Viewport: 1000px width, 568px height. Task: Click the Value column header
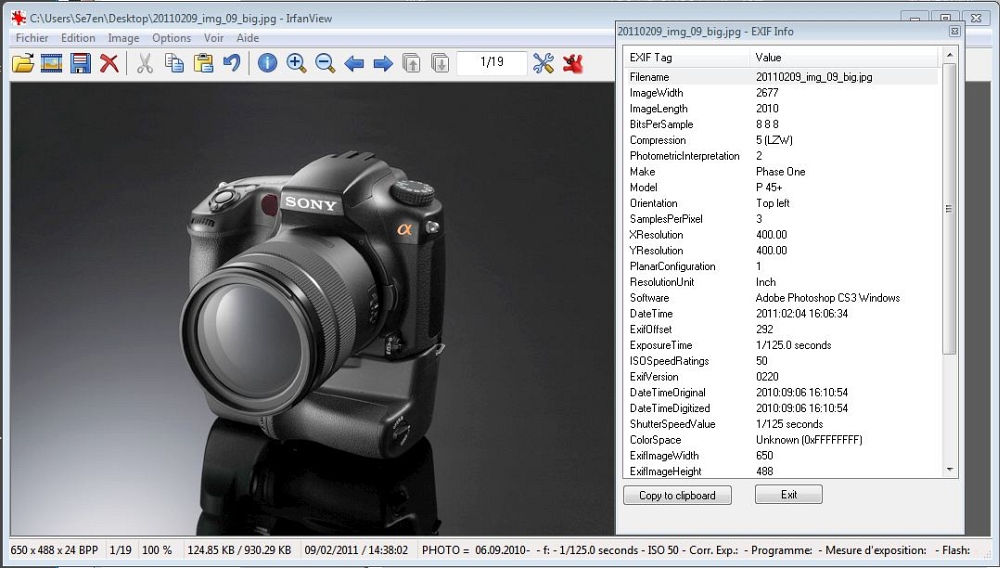coord(844,57)
